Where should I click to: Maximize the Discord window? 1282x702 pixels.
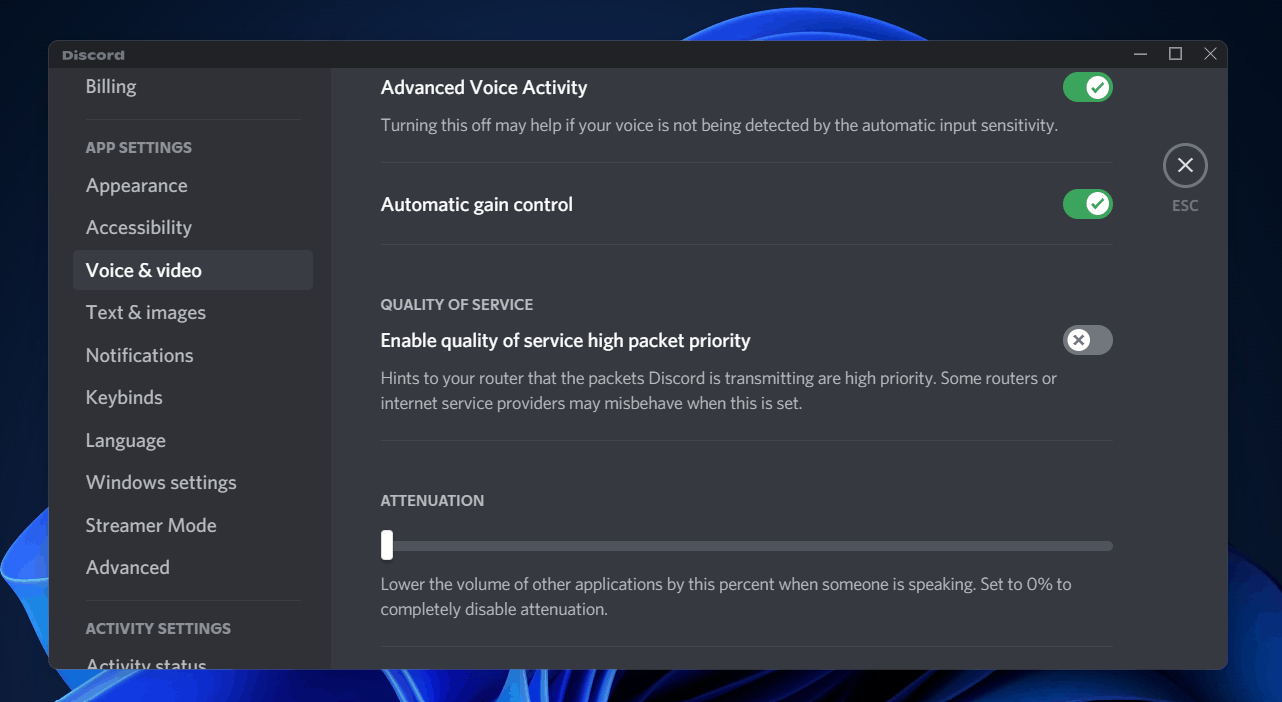tap(1176, 54)
